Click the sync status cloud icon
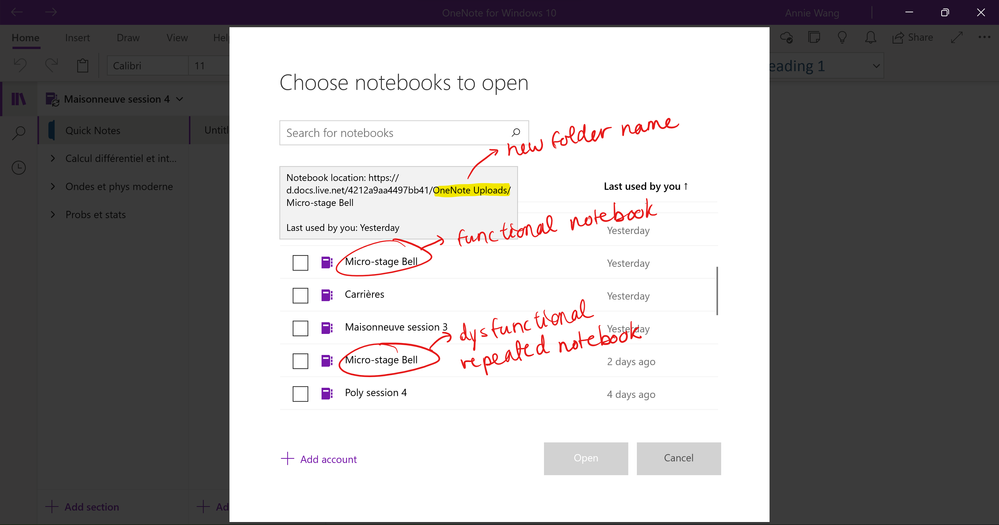The width and height of the screenshot is (999, 525). (787, 38)
